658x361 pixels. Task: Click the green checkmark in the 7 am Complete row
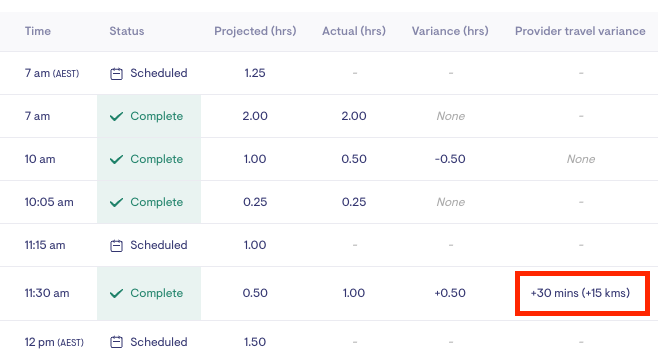(x=116, y=116)
